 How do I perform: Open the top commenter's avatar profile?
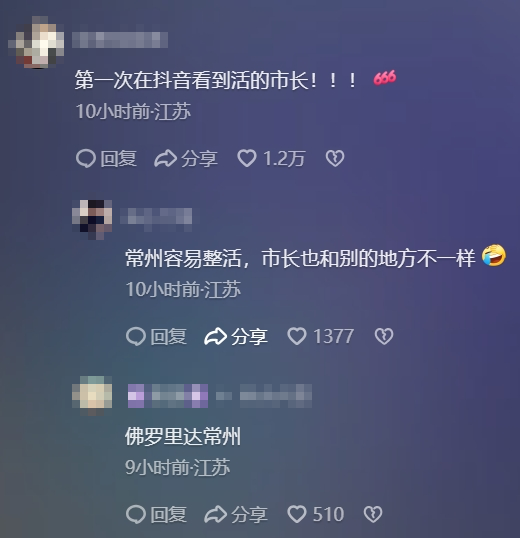(36, 42)
